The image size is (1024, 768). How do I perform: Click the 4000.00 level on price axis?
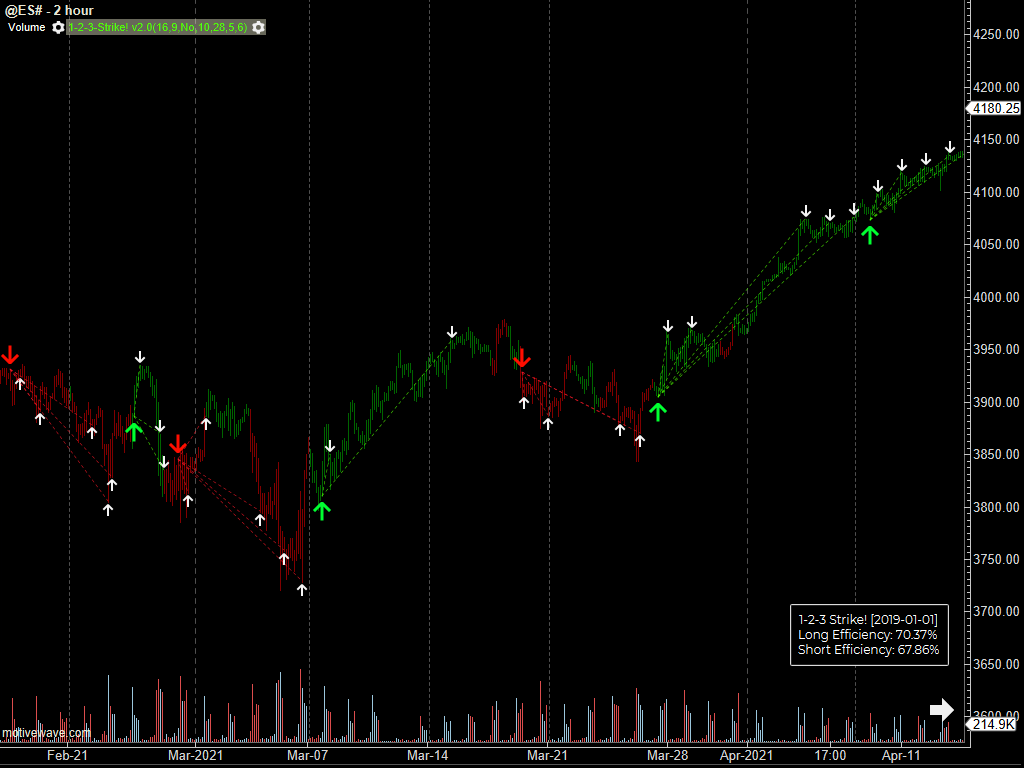click(x=996, y=297)
